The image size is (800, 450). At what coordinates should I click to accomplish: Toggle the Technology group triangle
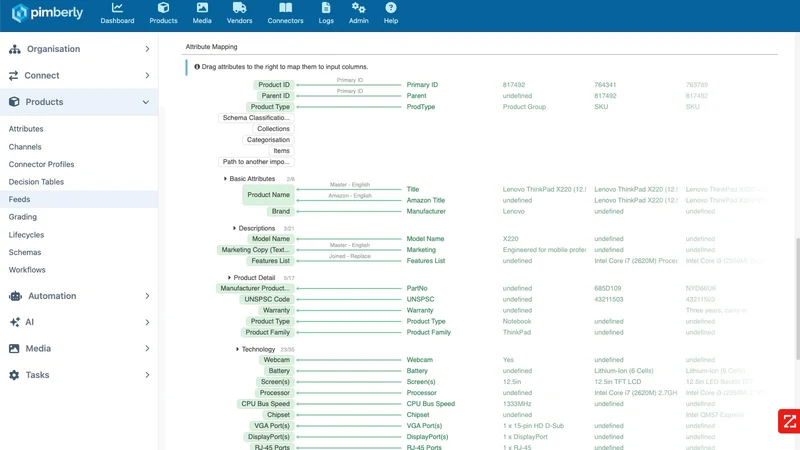click(x=237, y=349)
